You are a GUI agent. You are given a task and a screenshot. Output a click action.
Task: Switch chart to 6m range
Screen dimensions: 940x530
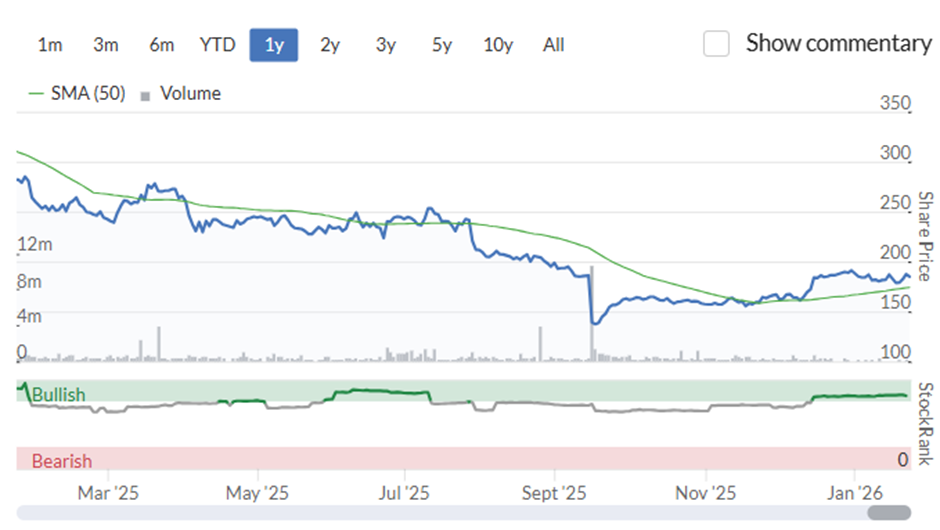tap(161, 45)
